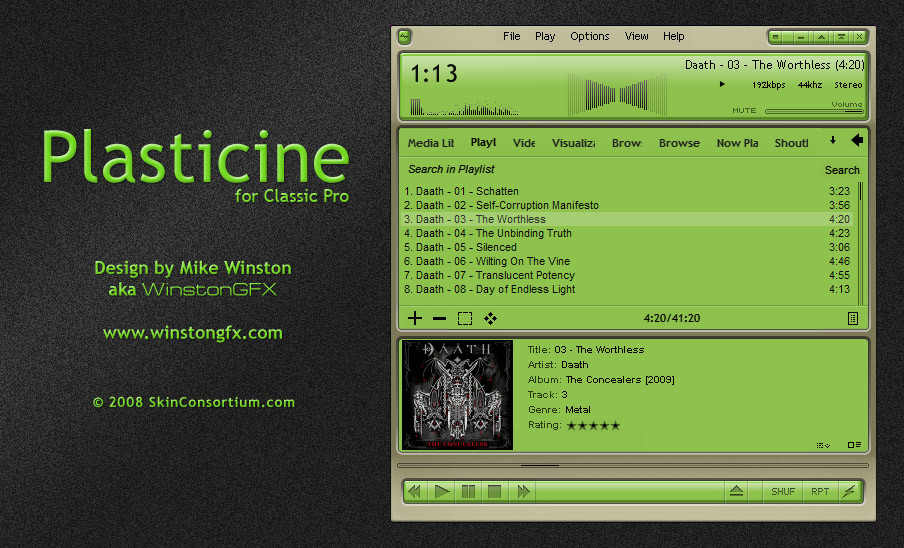Click the center mirrored visualization bars
The image size is (904, 548).
click(x=617, y=95)
